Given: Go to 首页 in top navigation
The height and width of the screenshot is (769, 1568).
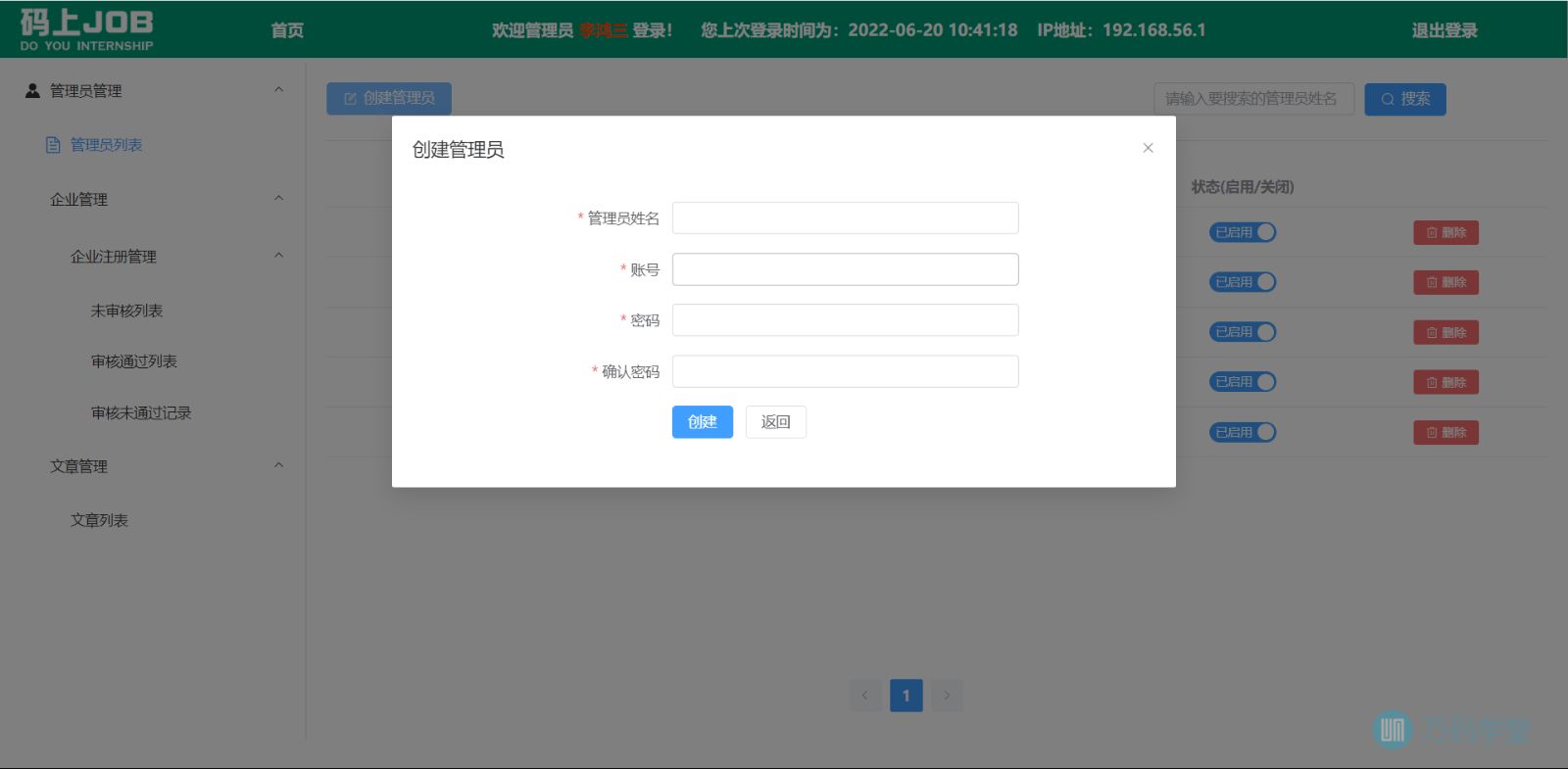Looking at the screenshot, I should (287, 30).
